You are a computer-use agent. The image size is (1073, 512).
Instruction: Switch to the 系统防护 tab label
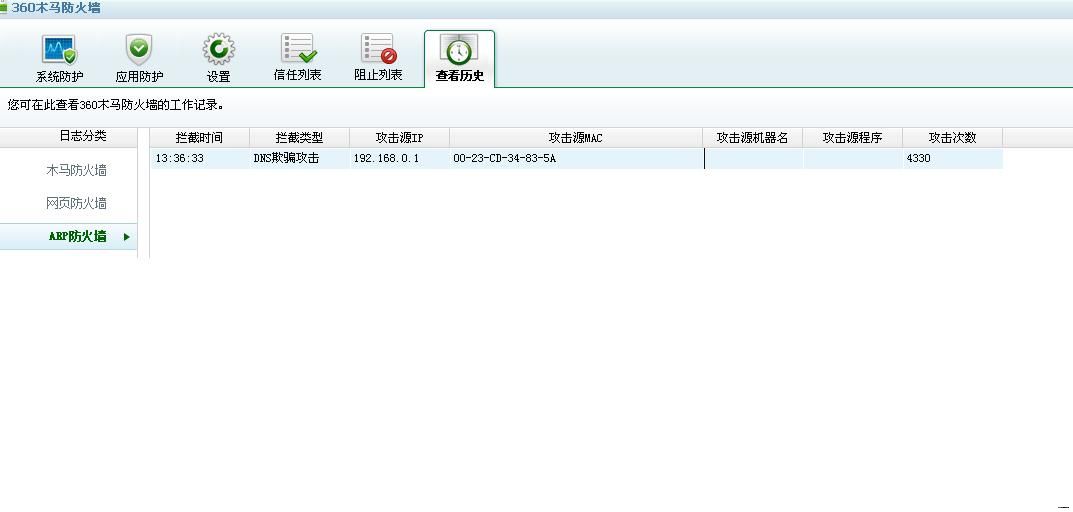60,77
